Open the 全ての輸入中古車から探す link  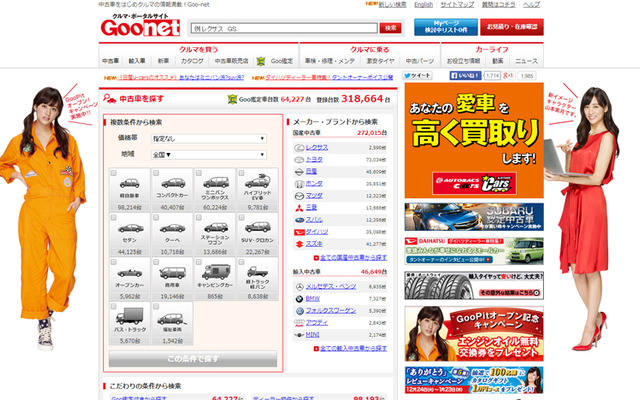pos(353,349)
